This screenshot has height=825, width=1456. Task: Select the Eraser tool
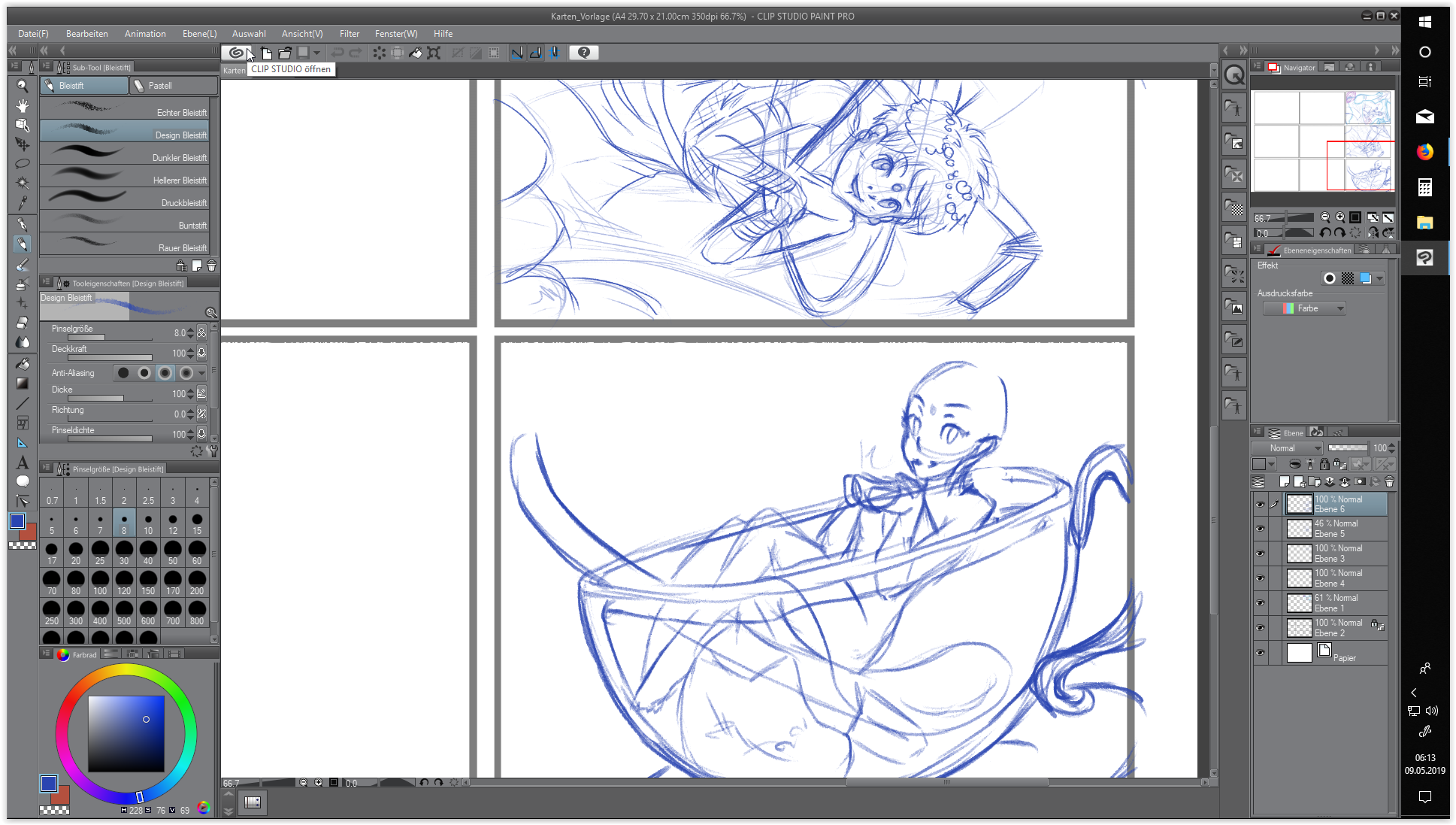[x=23, y=322]
